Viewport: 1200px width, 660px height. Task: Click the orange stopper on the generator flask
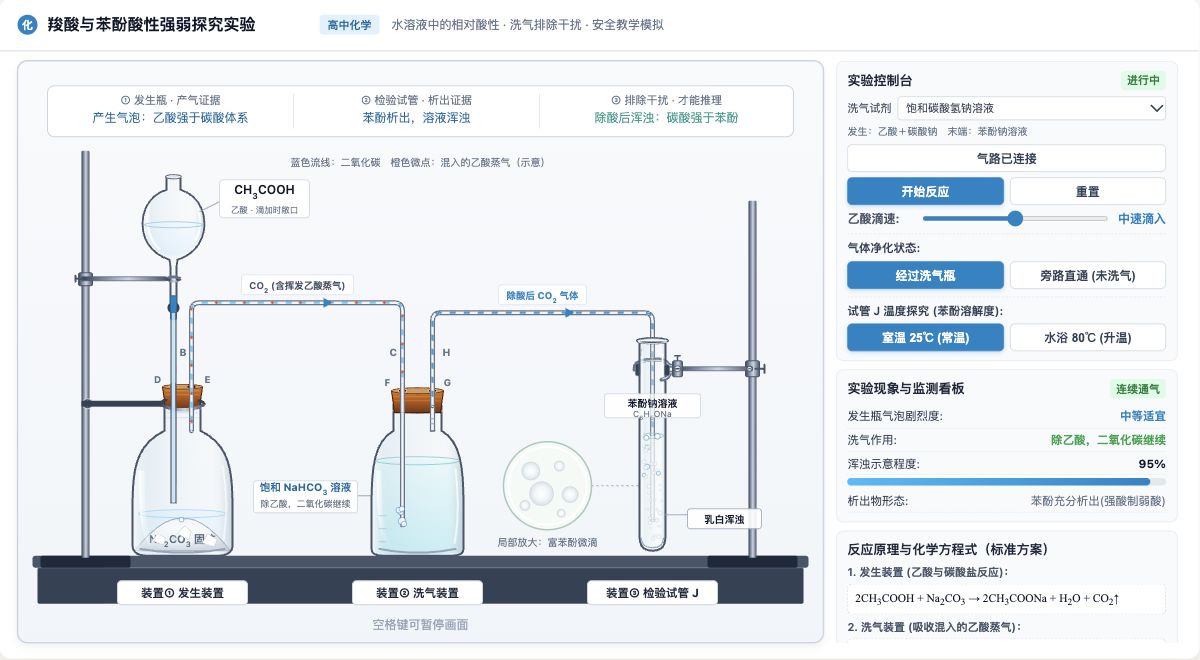(182, 396)
